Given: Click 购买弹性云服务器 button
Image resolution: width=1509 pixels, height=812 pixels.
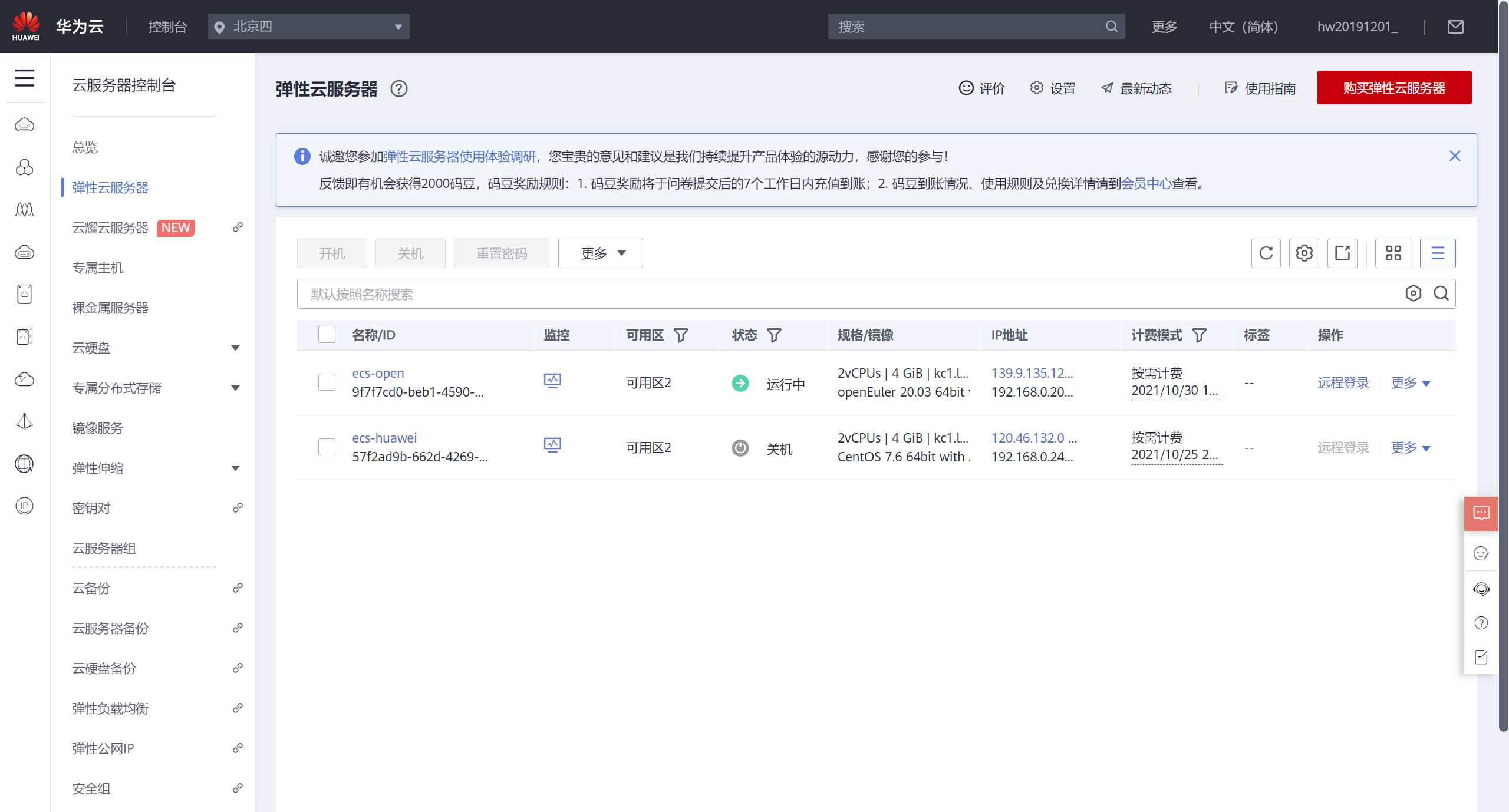Looking at the screenshot, I should click(x=1394, y=88).
